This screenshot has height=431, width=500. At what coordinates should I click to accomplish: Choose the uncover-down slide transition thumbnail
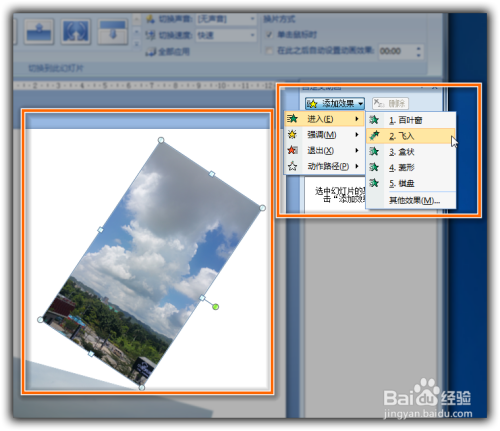click(113, 32)
